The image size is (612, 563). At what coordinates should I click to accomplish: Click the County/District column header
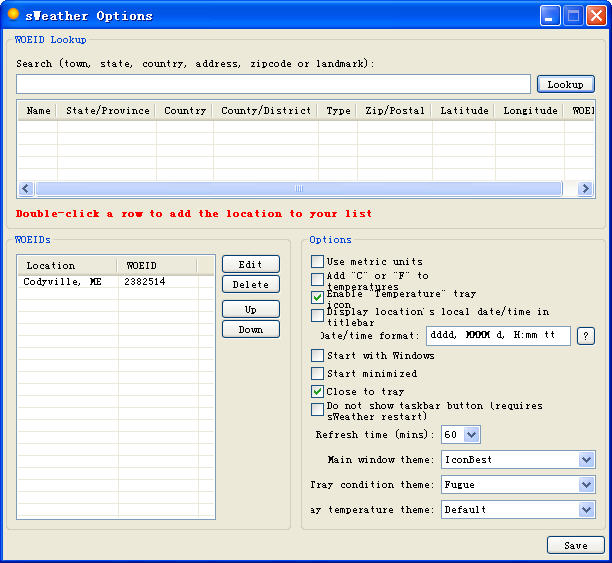pos(265,111)
